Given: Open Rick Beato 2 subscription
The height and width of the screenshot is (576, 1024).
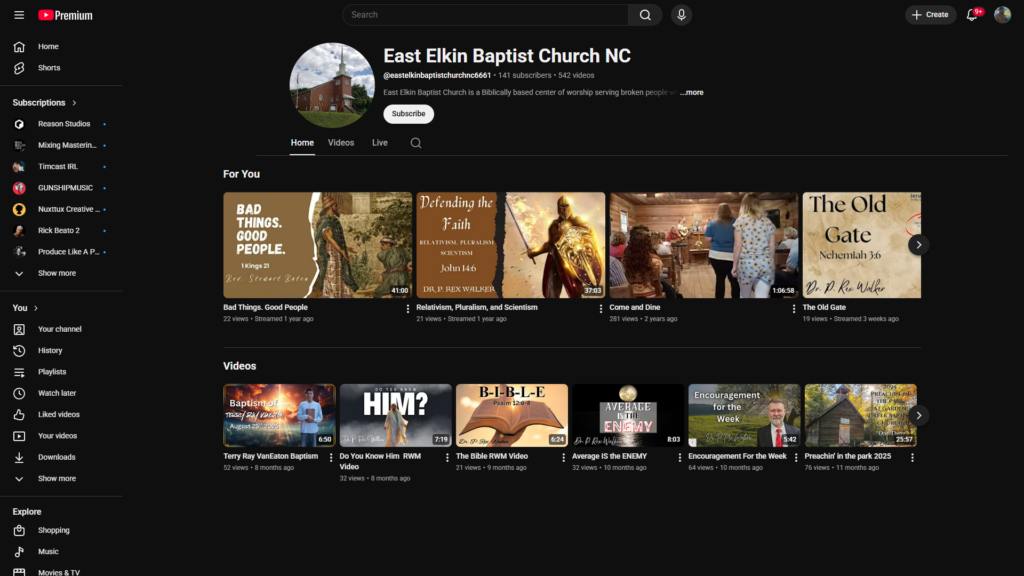Looking at the screenshot, I should coord(61,231).
